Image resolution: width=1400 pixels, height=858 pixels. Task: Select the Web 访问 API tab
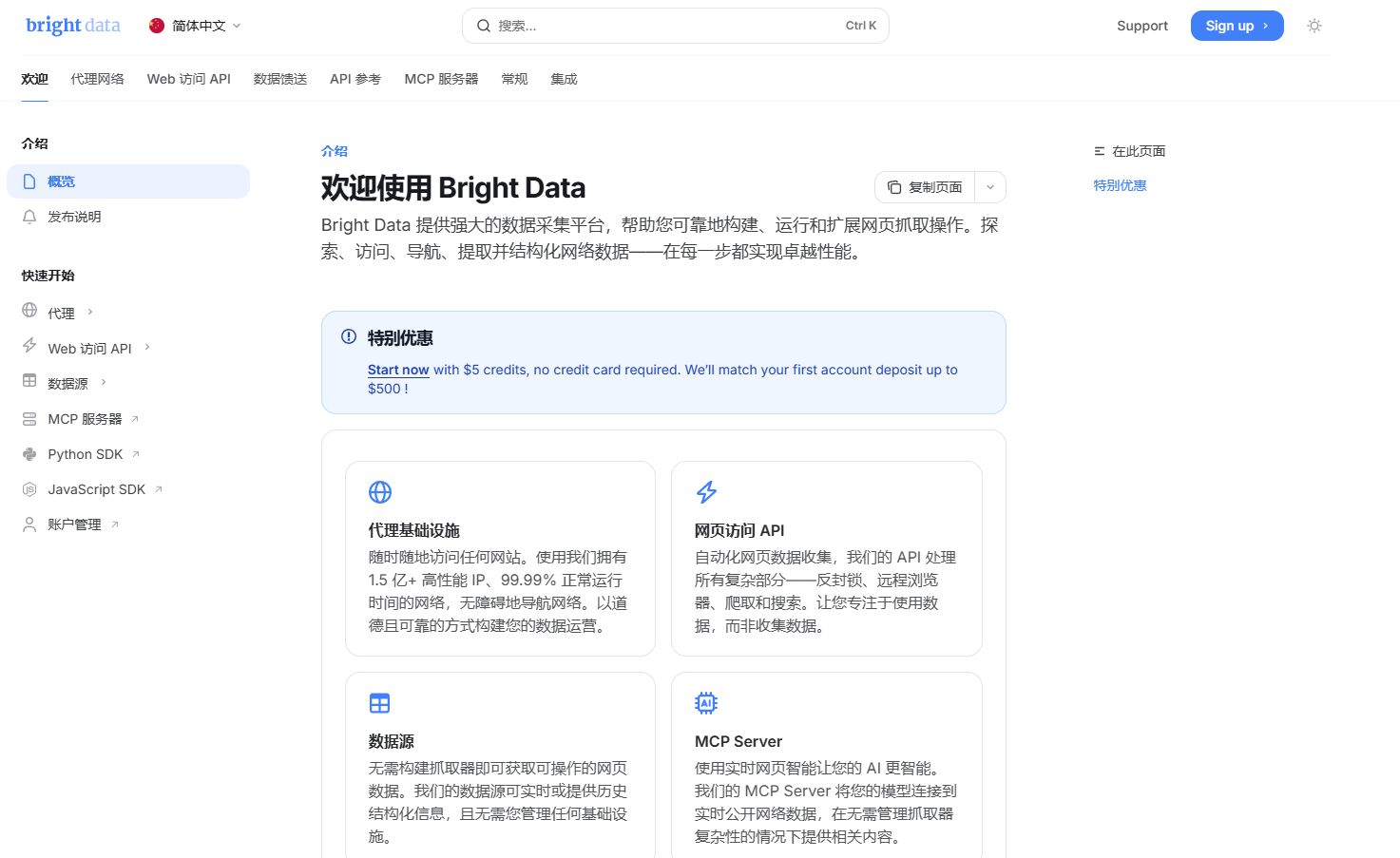(x=189, y=79)
